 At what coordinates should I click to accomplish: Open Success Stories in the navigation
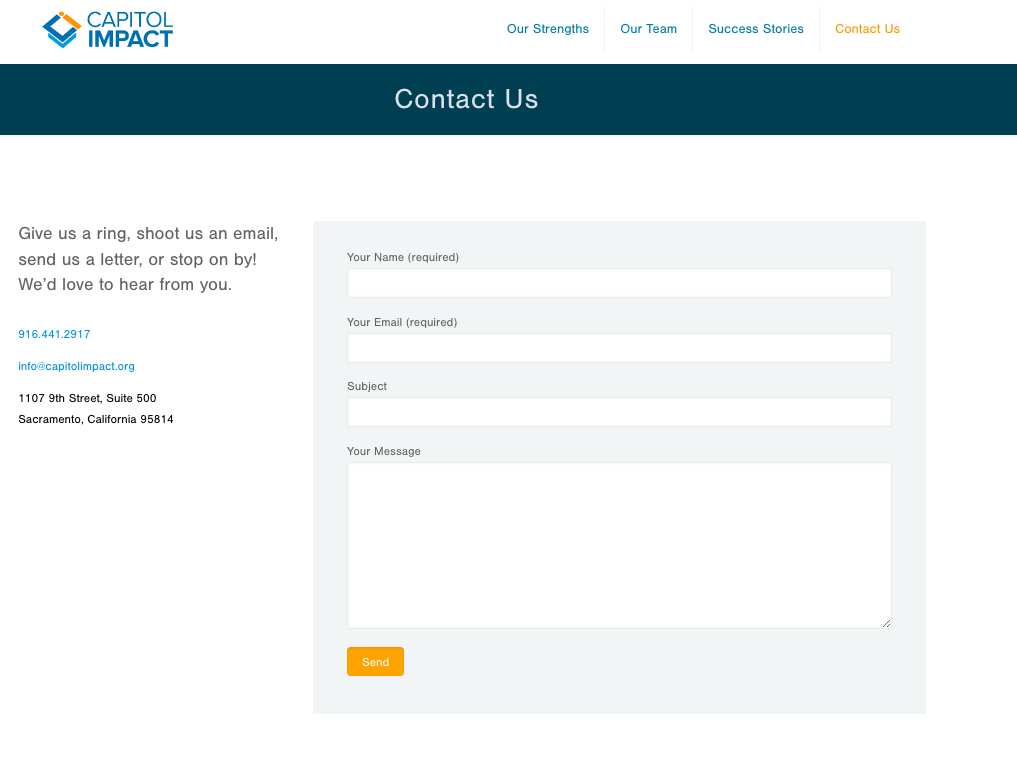[755, 29]
